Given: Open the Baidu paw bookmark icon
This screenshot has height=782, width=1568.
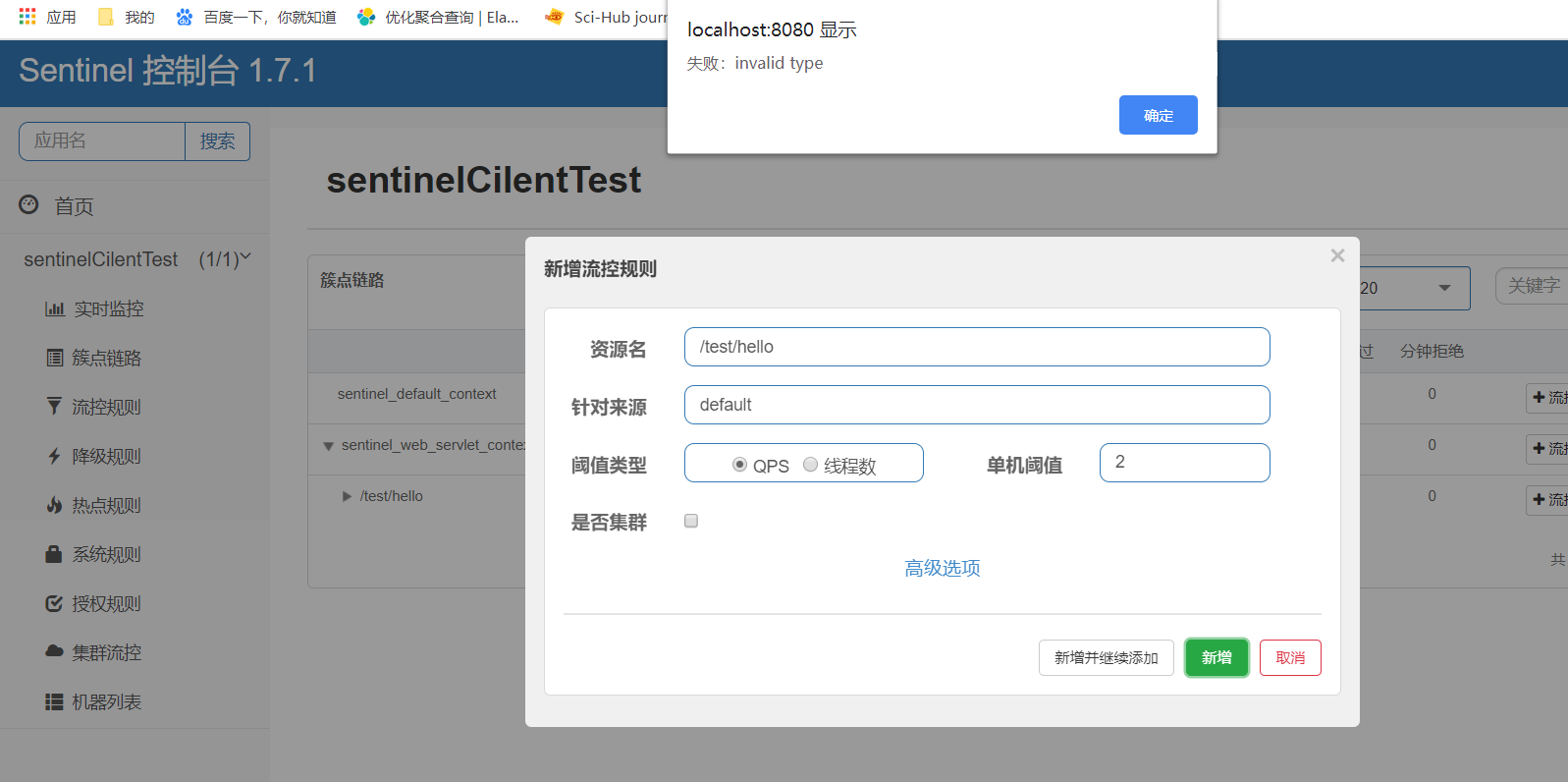Looking at the screenshot, I should click(184, 17).
